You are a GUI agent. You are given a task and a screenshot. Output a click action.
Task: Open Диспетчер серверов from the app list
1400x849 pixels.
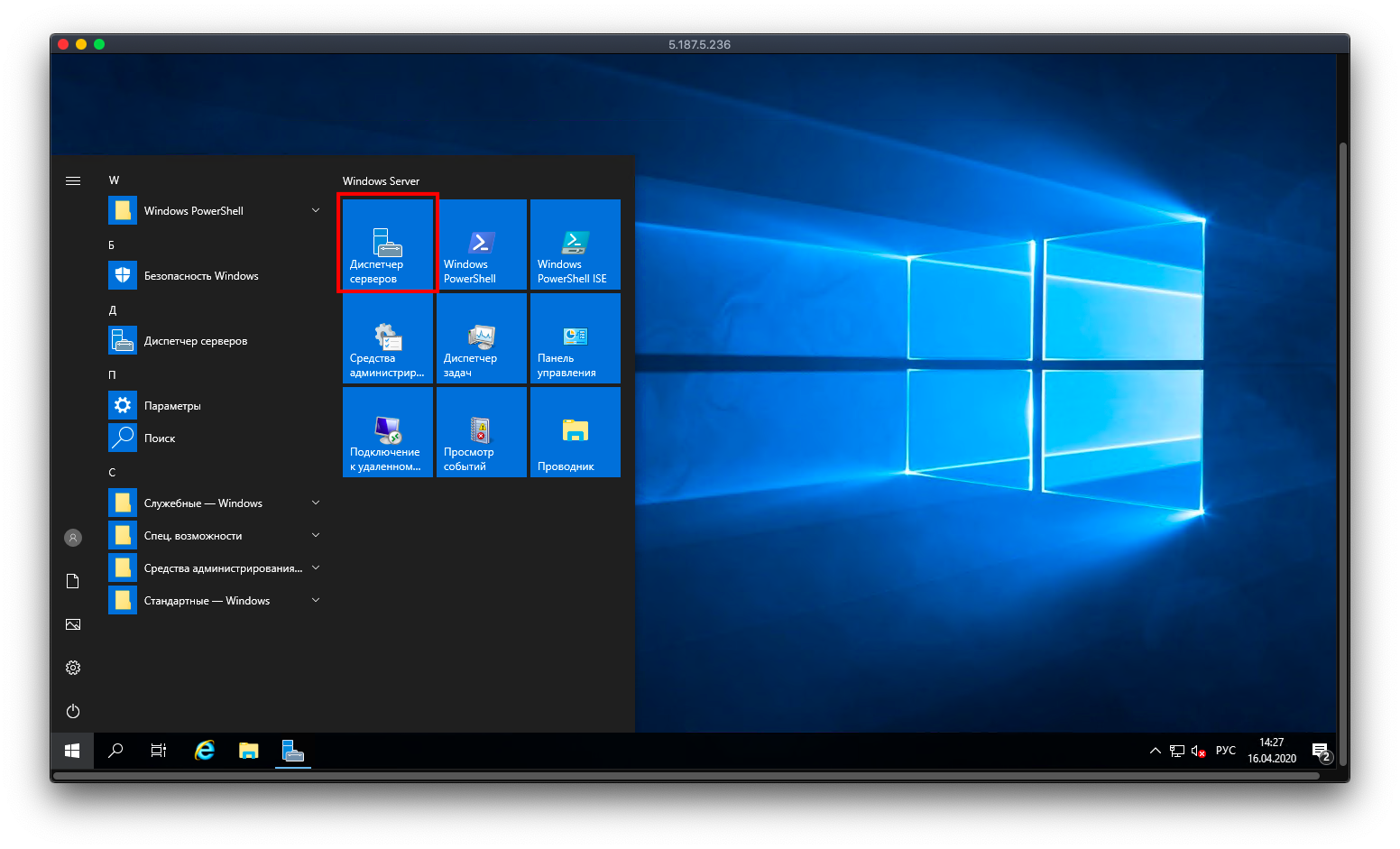pos(215,341)
